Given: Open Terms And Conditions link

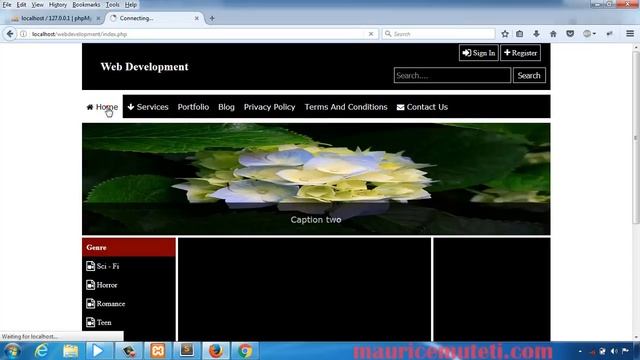Looking at the screenshot, I should click(346, 107).
